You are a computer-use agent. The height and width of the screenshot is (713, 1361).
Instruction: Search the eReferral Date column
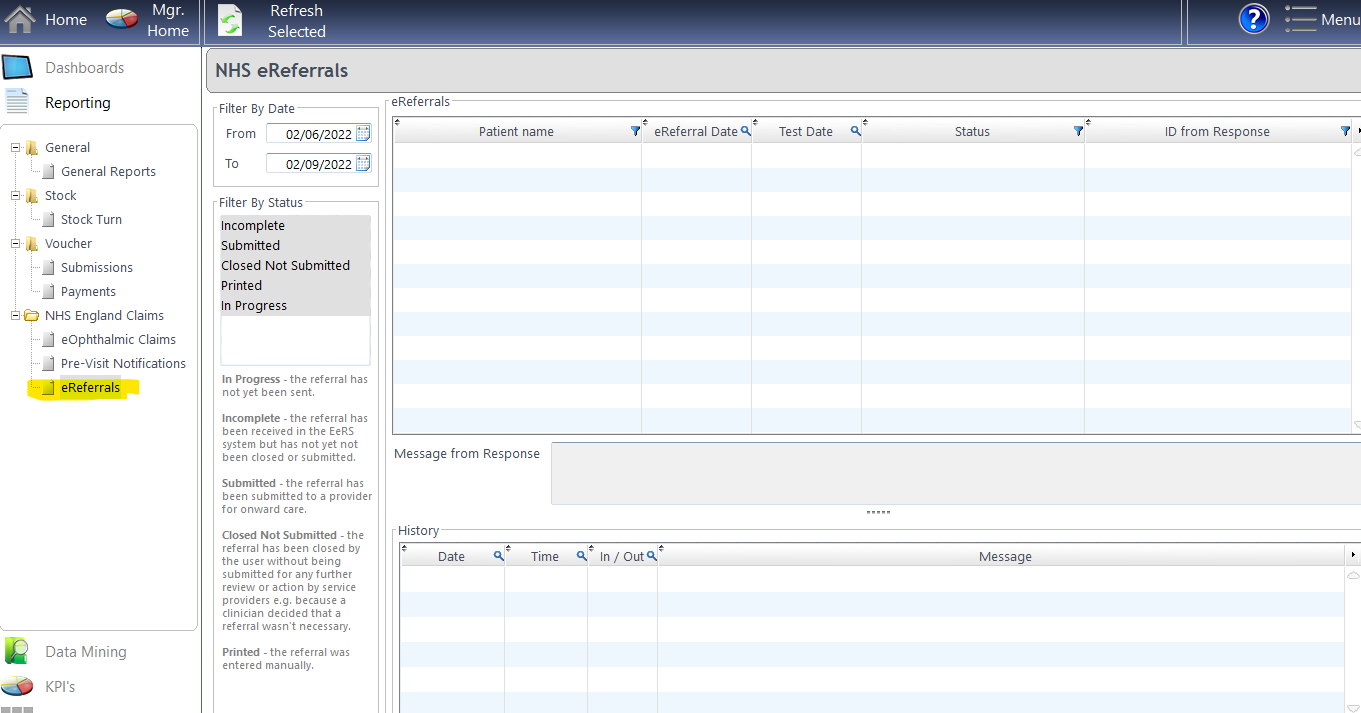click(x=745, y=131)
